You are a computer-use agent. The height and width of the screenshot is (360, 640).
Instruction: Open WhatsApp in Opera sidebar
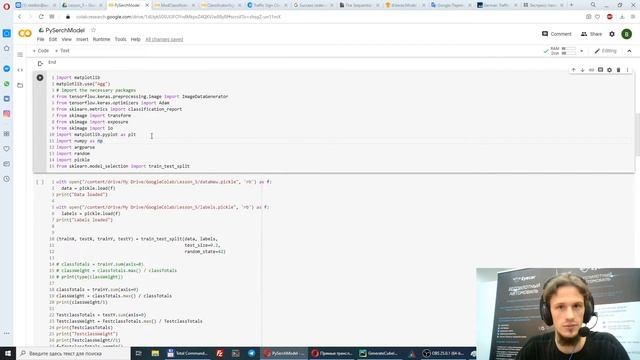(x=7, y=84)
